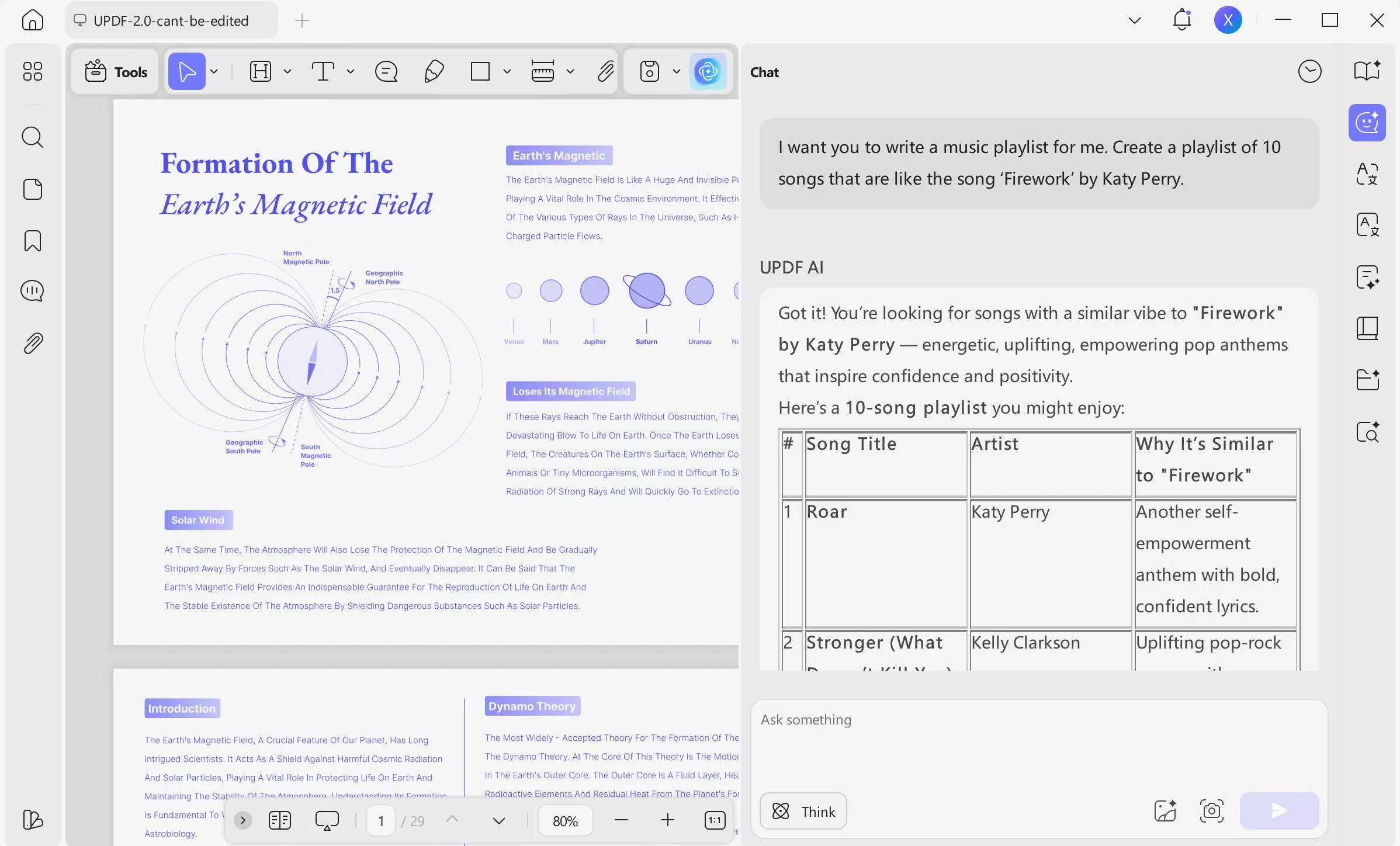The image size is (1400, 846).
Task: Zoom in with the plus button
Action: [668, 820]
